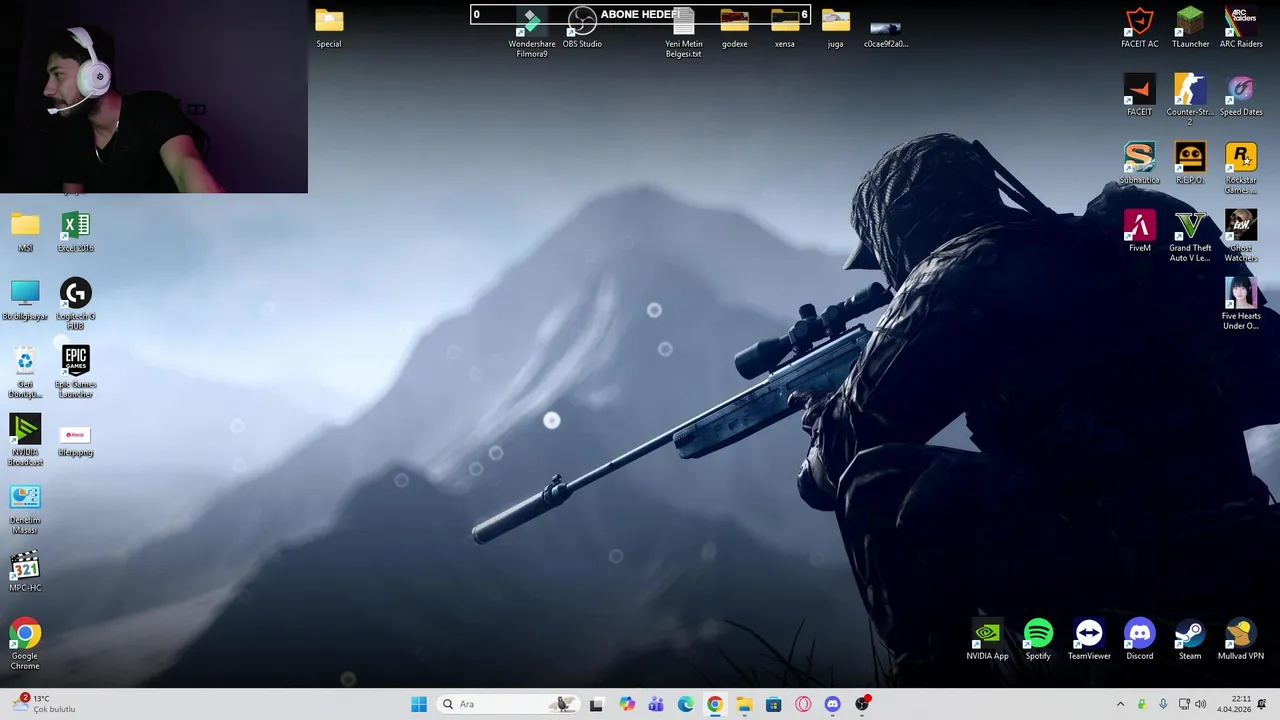This screenshot has height=720, width=1280.
Task: Open OBS Studio taskbar icon
Action: coord(863,704)
